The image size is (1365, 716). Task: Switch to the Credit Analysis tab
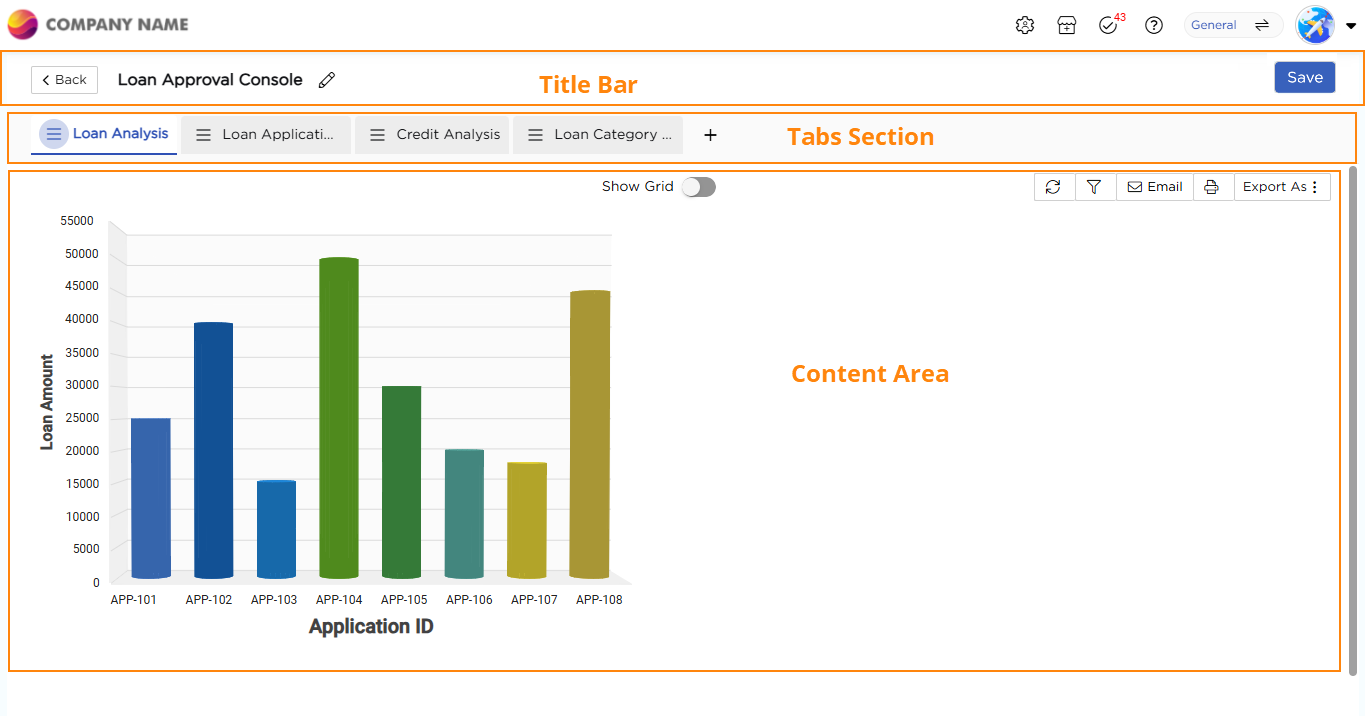point(433,135)
